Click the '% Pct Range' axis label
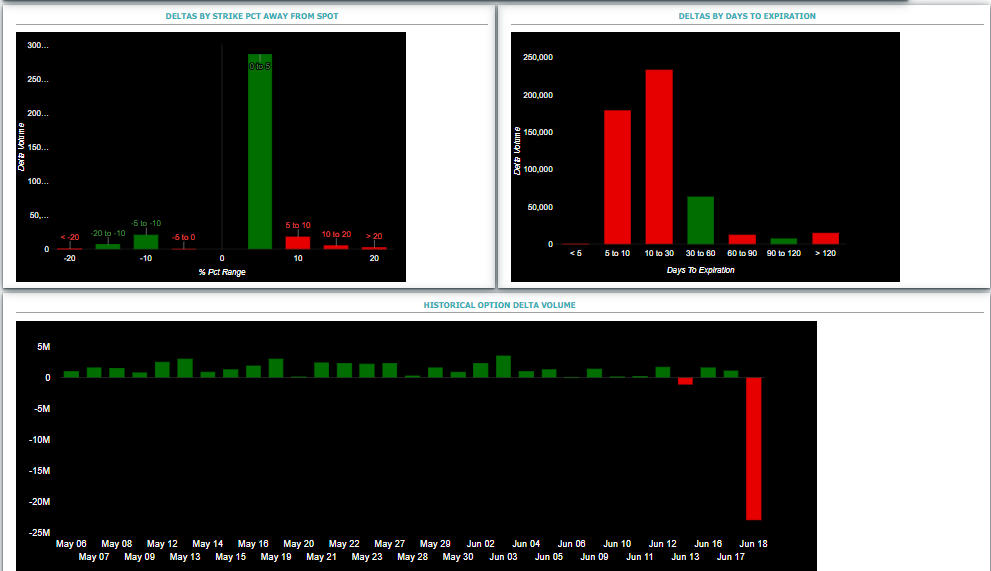 pos(222,272)
